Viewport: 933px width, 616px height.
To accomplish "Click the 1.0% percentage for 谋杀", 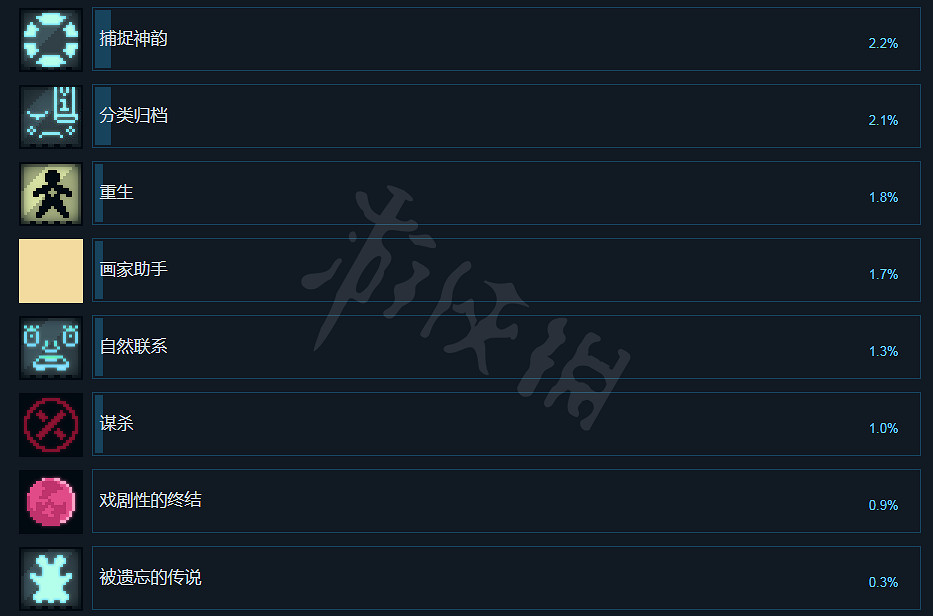I will tap(883, 429).
